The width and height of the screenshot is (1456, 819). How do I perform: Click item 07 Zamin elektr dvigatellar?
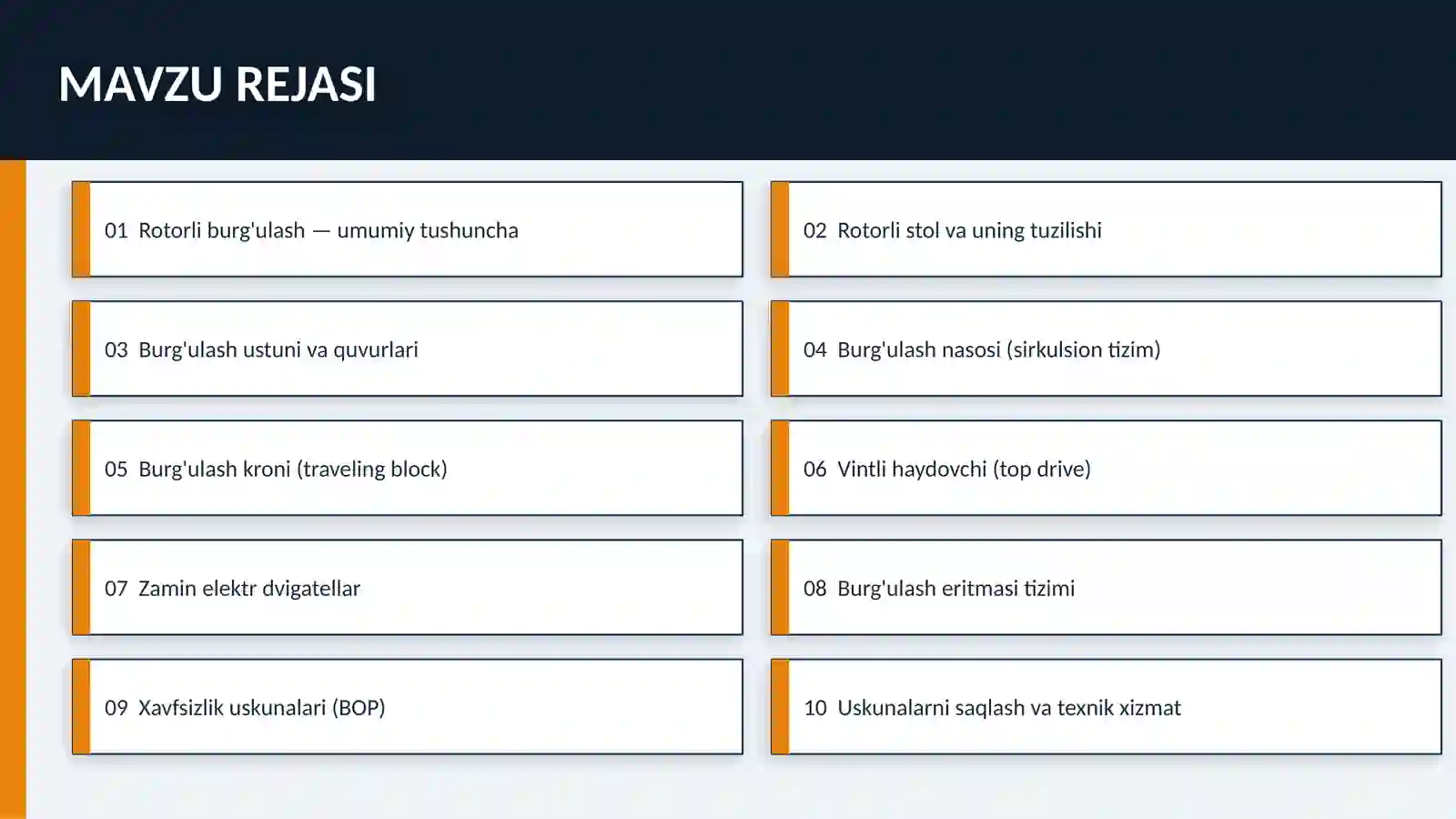[408, 587]
